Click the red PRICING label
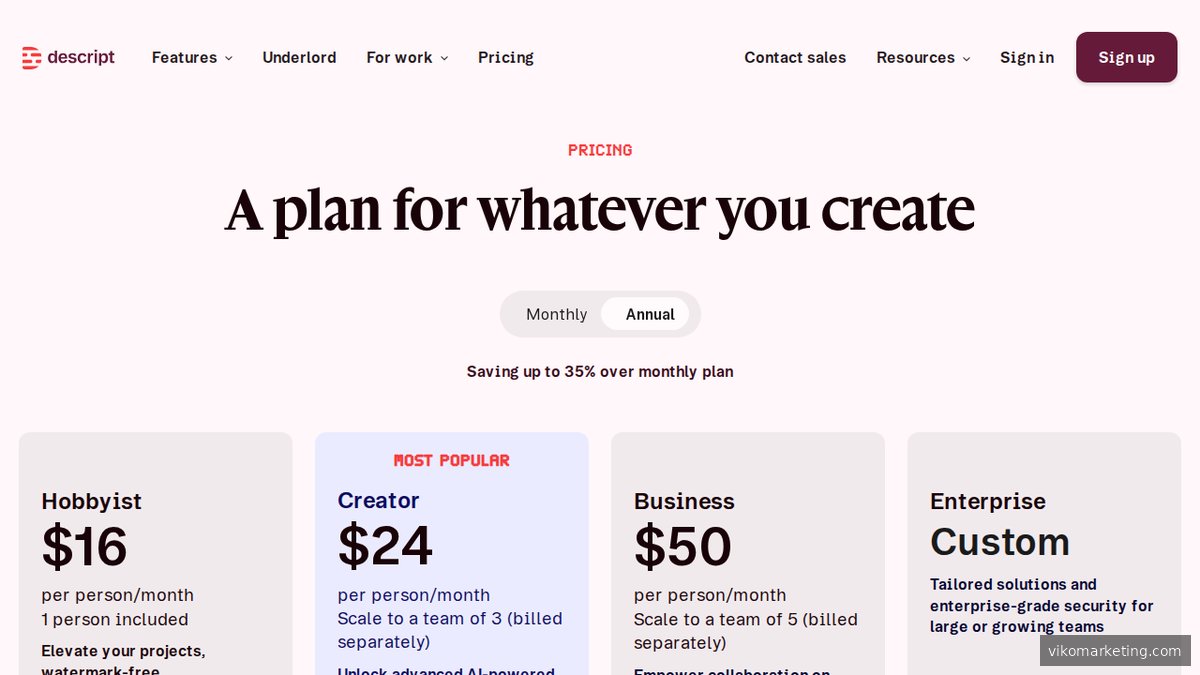This screenshot has height=675, width=1200. tap(600, 150)
